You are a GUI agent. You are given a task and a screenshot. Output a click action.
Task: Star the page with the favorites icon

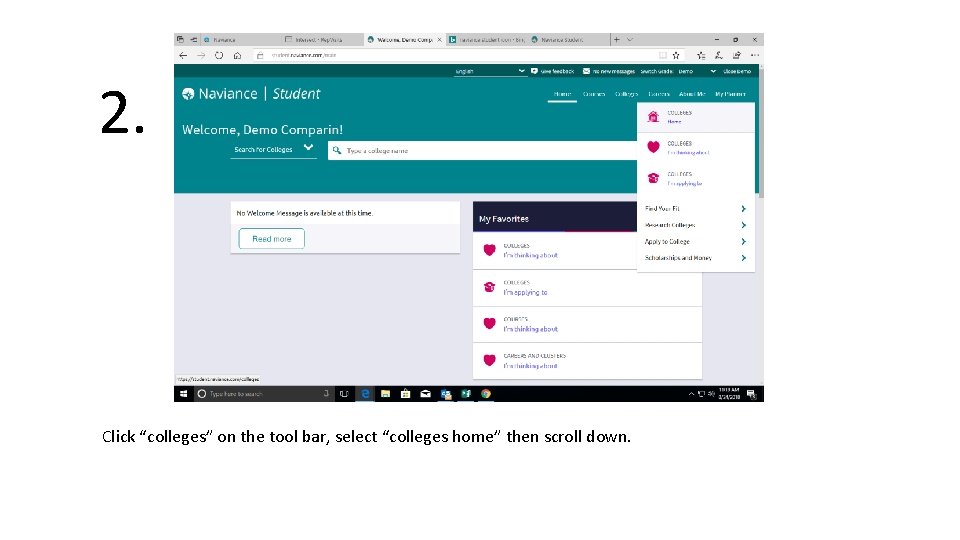click(x=677, y=55)
